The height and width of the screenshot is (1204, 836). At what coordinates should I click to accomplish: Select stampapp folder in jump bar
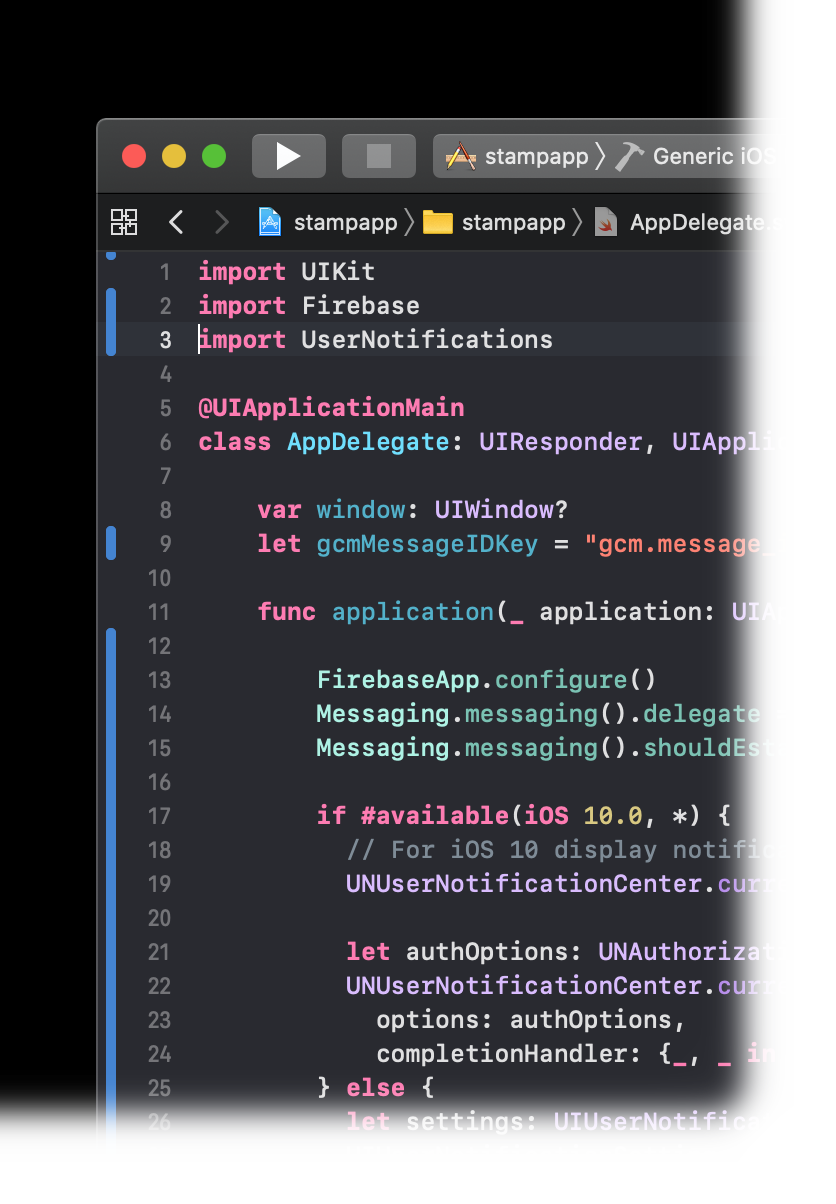coord(513,222)
